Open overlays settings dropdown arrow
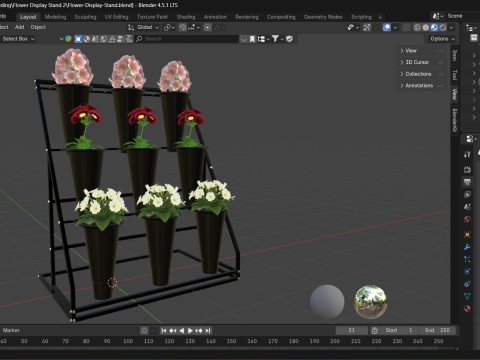This screenshot has width=480, height=360. click(x=395, y=27)
